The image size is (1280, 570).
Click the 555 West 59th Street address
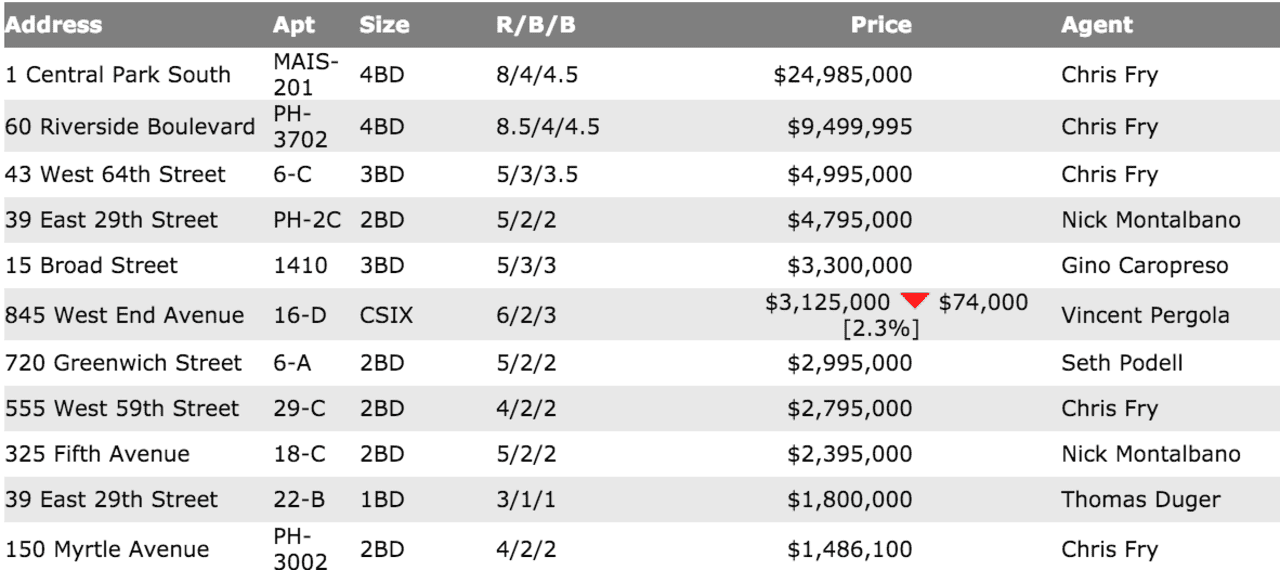(x=122, y=409)
